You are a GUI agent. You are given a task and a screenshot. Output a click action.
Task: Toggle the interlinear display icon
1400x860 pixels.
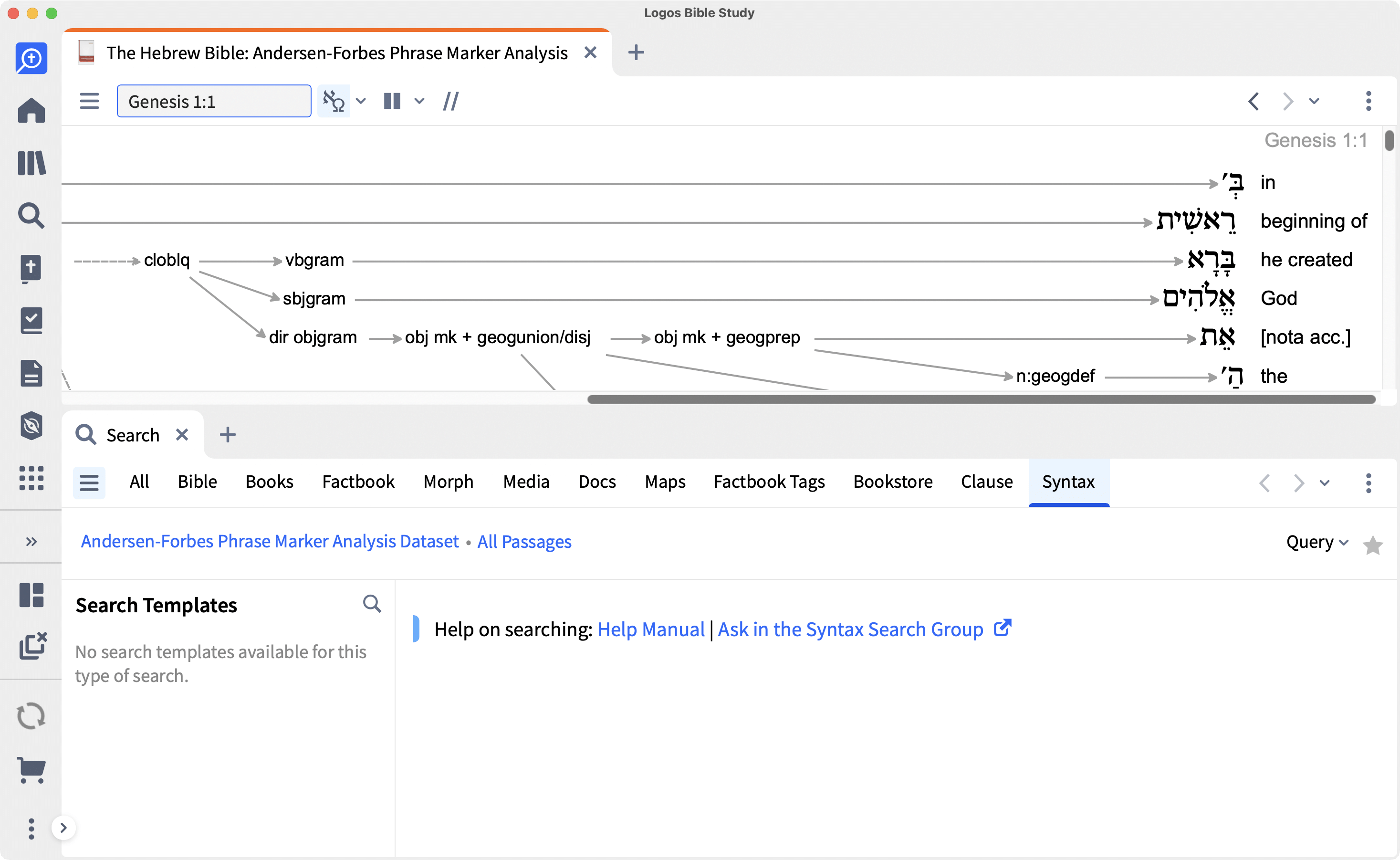[334, 101]
